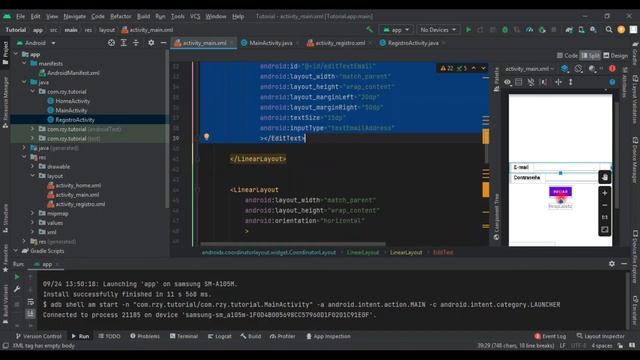Expand com.rzy.tutorial (androidTest) package
Image resolution: width=640 pixels, height=360 pixels.
point(32,129)
